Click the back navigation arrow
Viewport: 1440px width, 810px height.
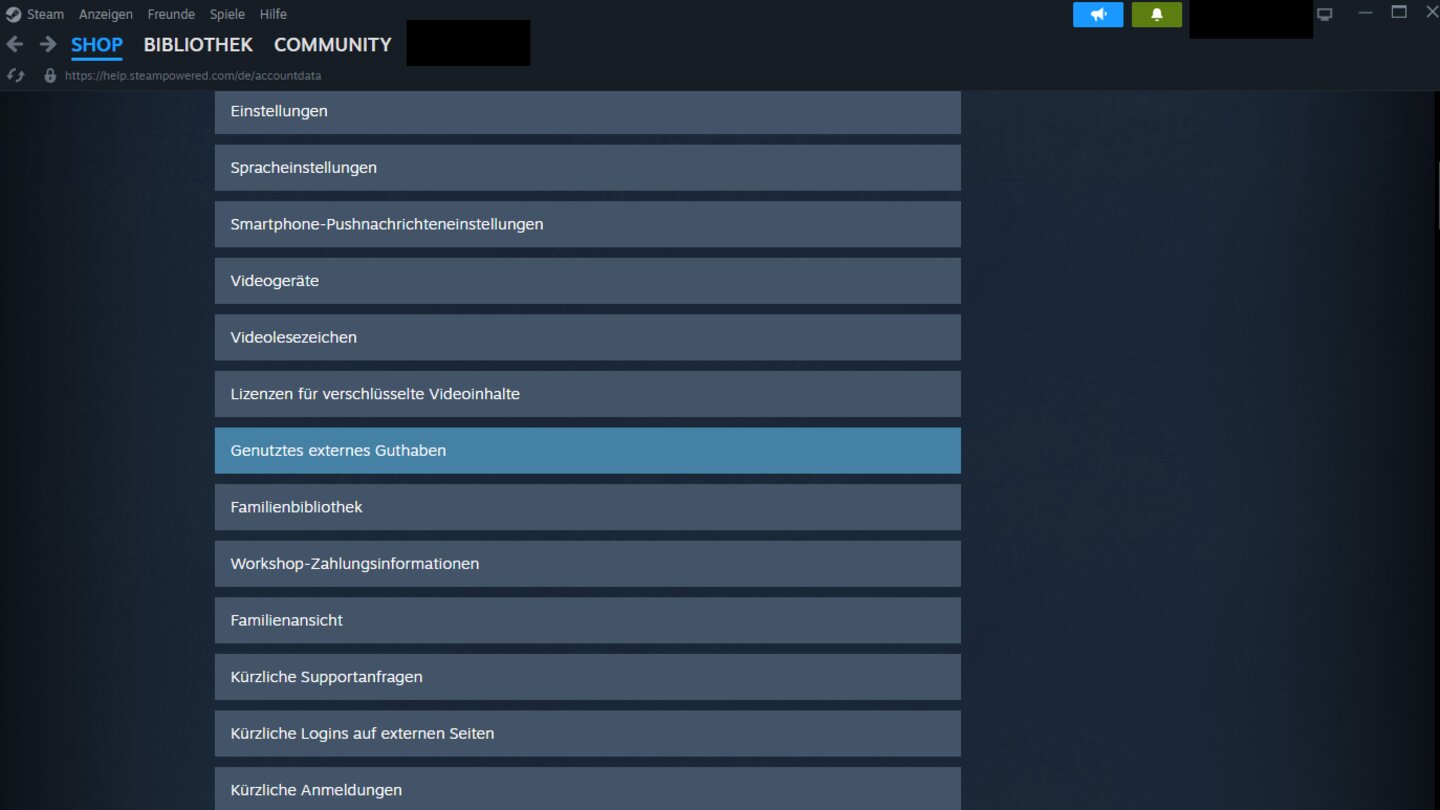(x=14, y=44)
